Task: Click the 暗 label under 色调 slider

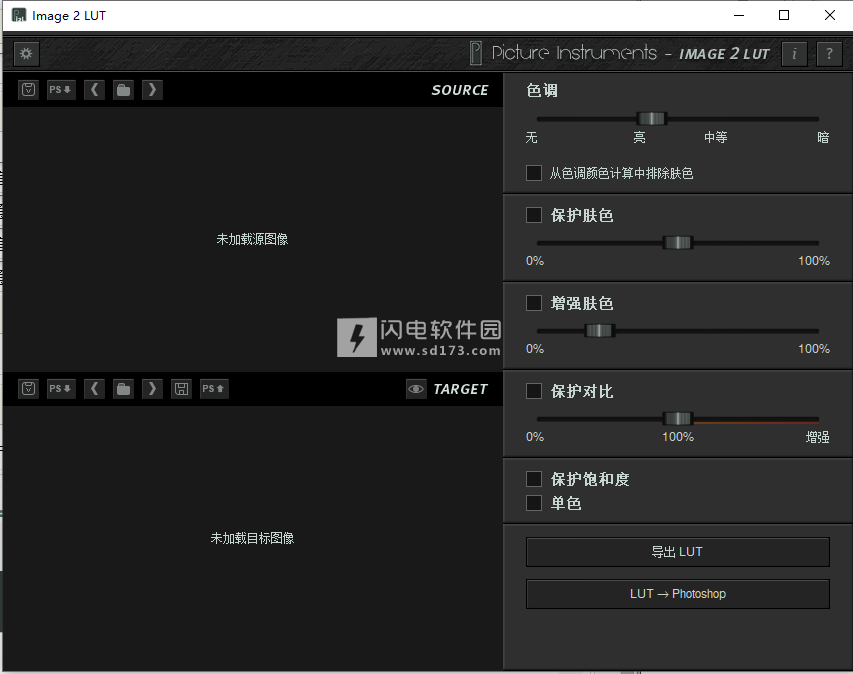Action: pos(823,137)
